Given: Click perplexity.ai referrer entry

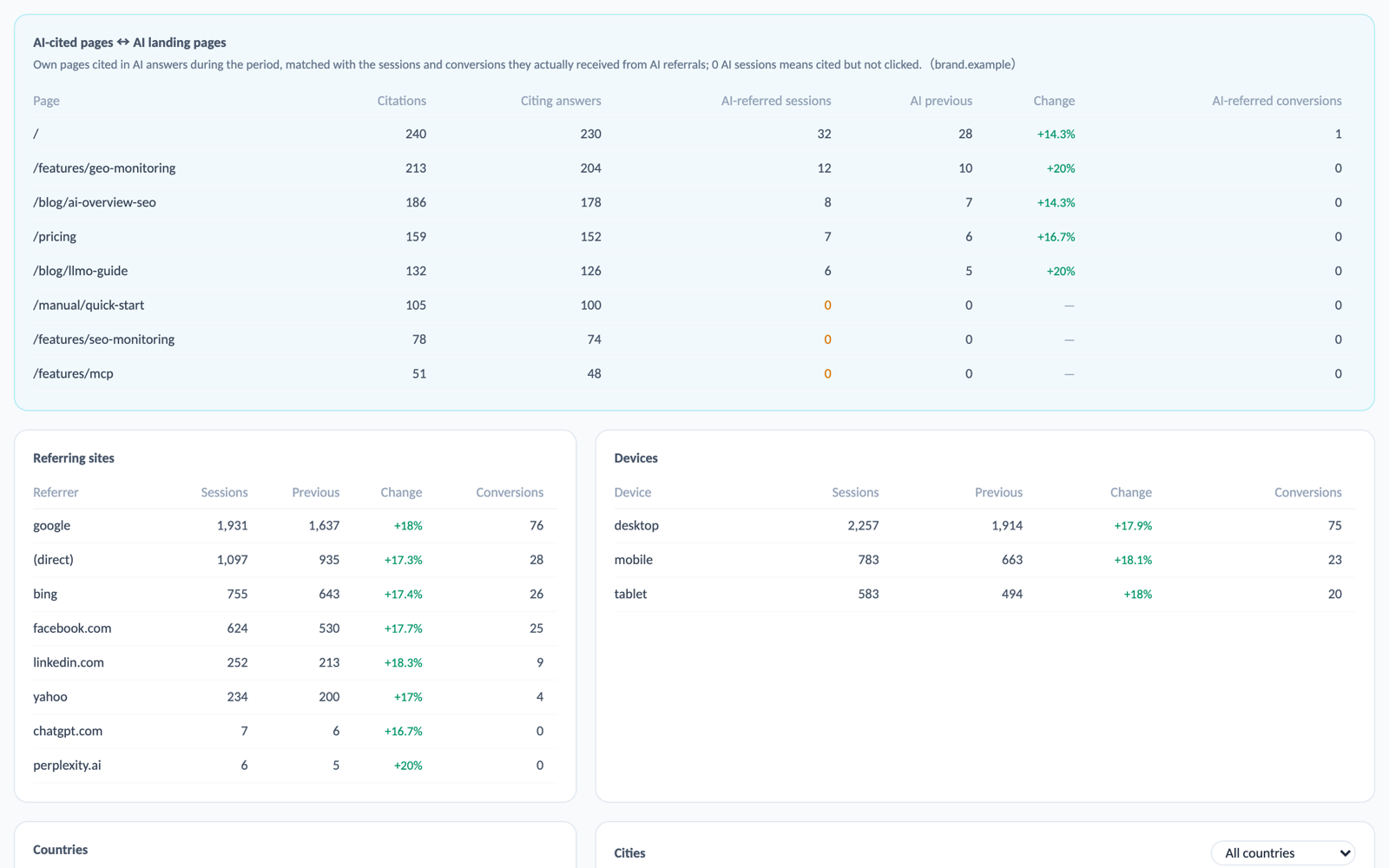Looking at the screenshot, I should 294,766.
